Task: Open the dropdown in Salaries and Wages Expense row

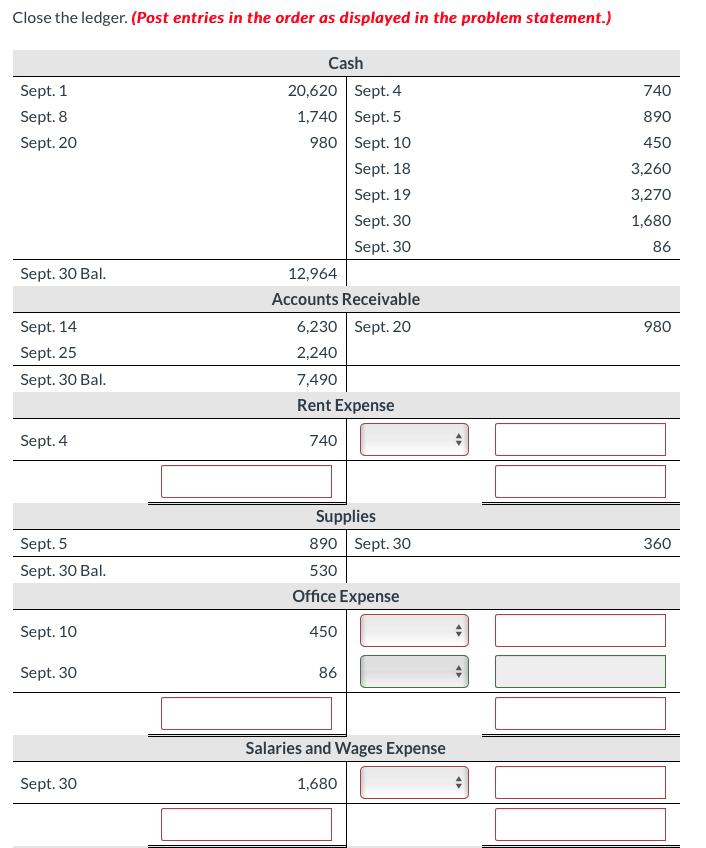Action: 414,782
